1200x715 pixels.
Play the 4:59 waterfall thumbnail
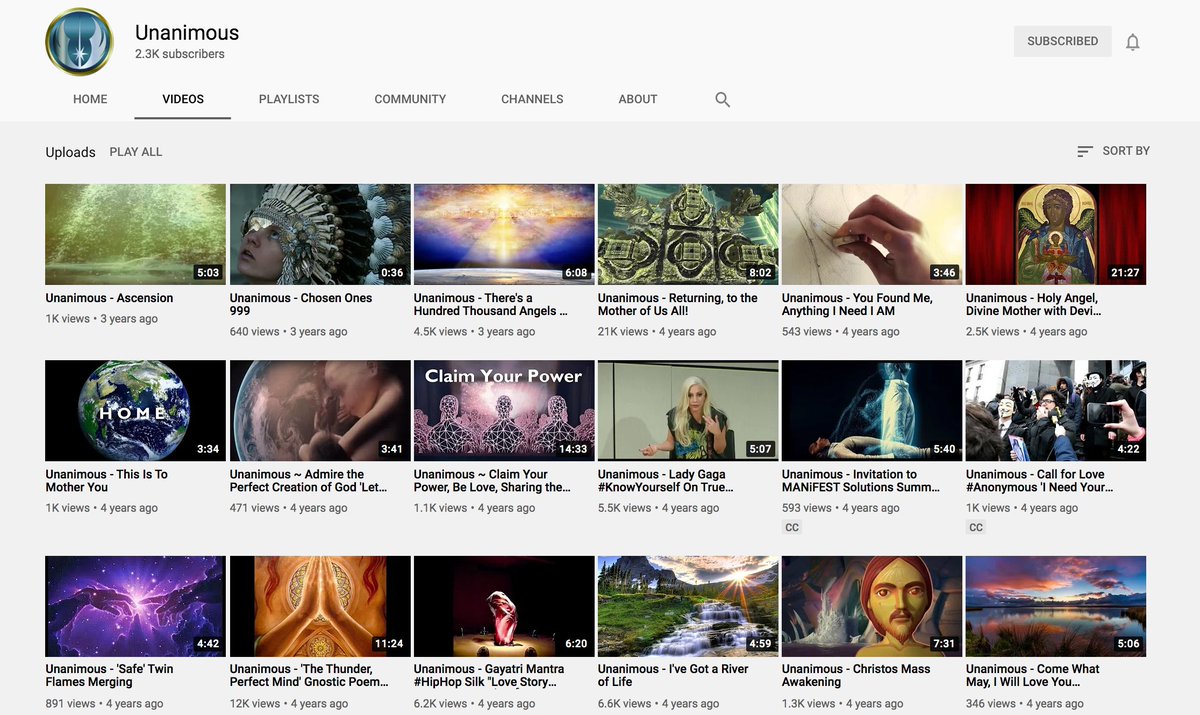pyautogui.click(x=688, y=606)
